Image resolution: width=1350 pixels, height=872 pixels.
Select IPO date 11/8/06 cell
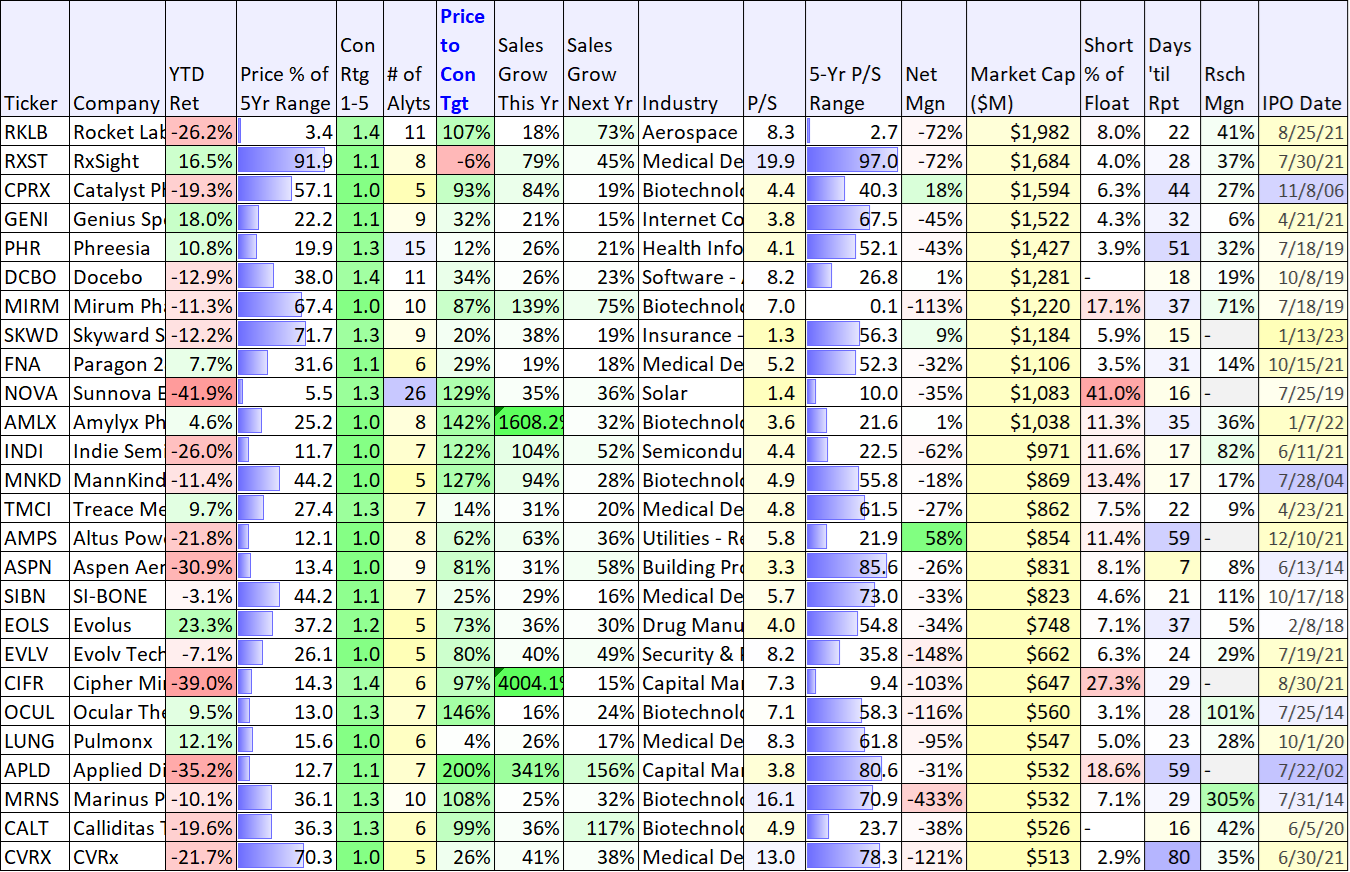click(1303, 190)
